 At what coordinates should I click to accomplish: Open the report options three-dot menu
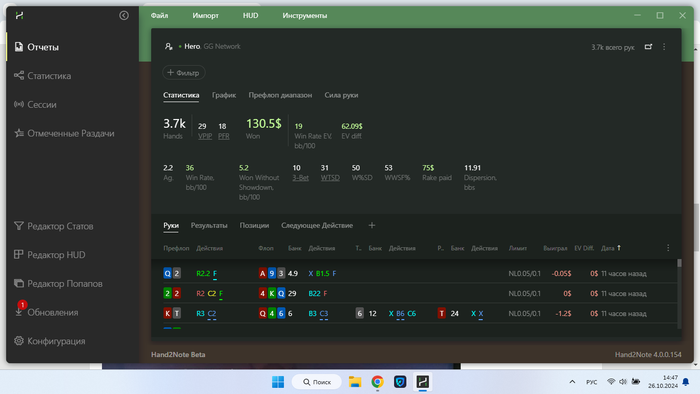click(664, 47)
